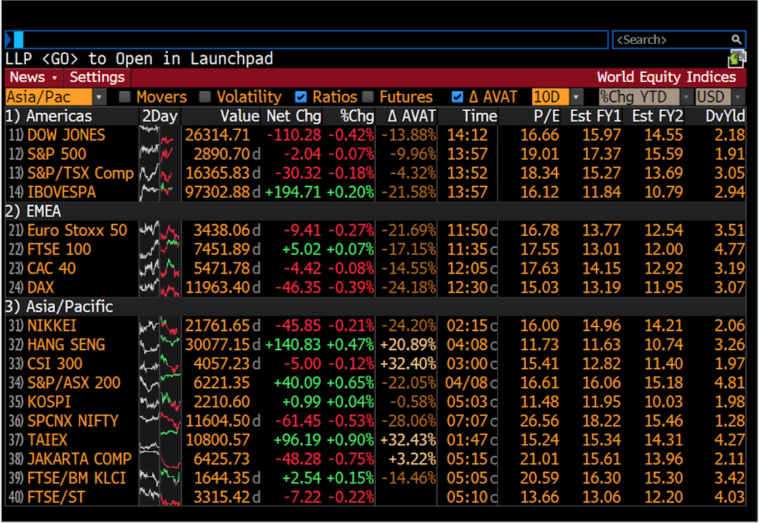Enable the Volatility checkbox
759x523 pixels.
pos(205,97)
